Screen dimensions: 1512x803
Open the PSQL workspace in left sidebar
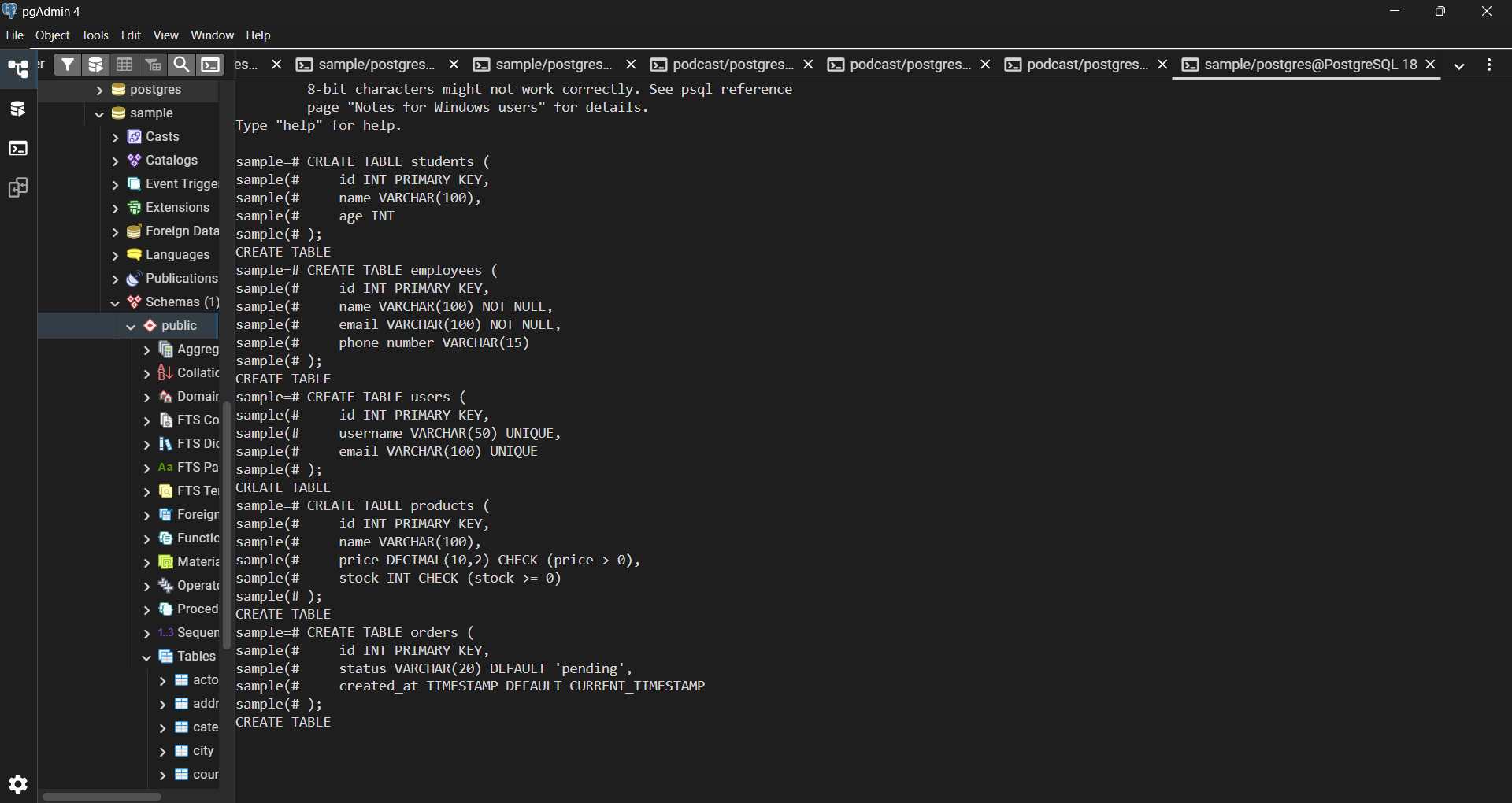pyautogui.click(x=17, y=148)
